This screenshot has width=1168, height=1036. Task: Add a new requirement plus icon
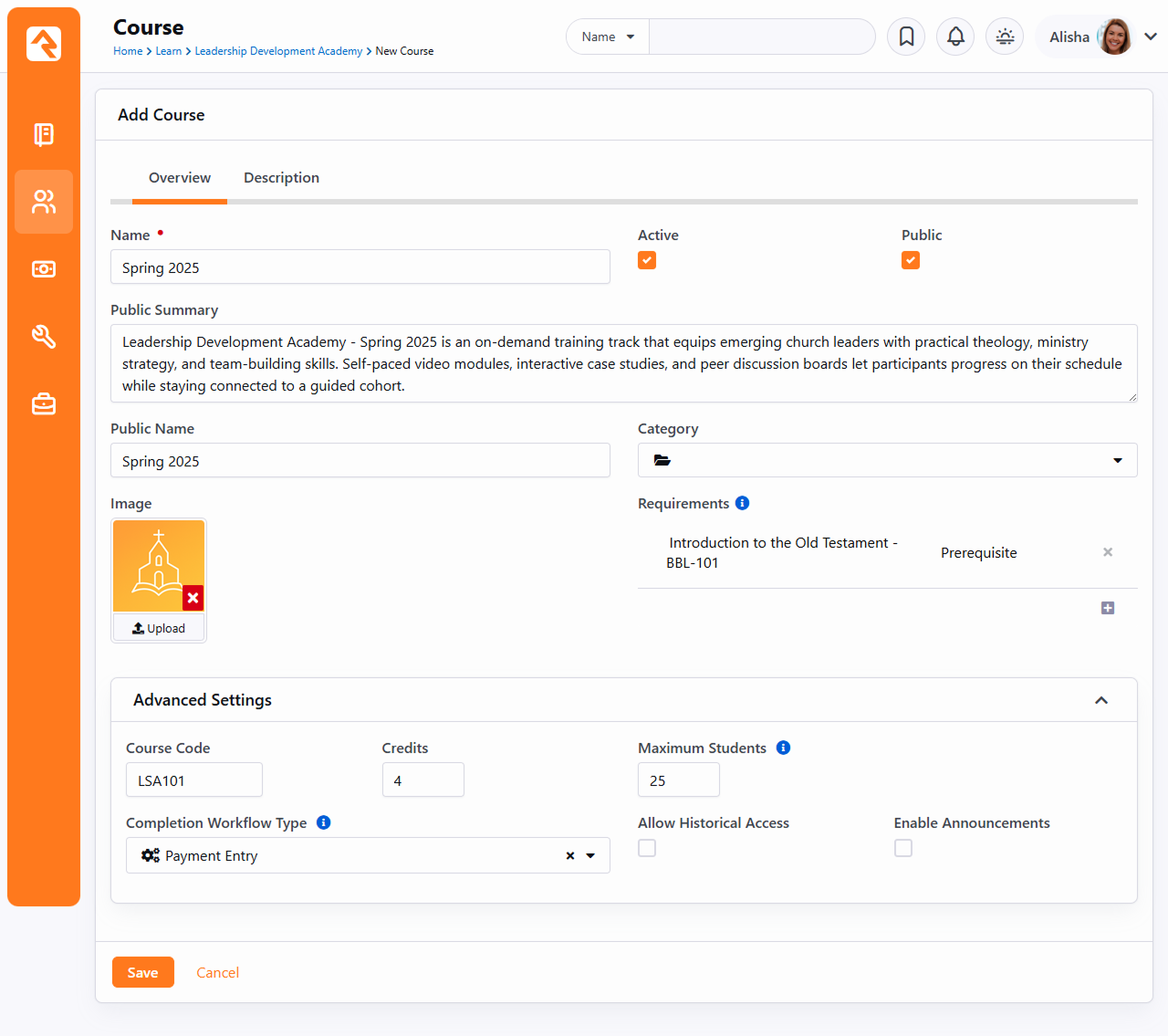point(1107,608)
